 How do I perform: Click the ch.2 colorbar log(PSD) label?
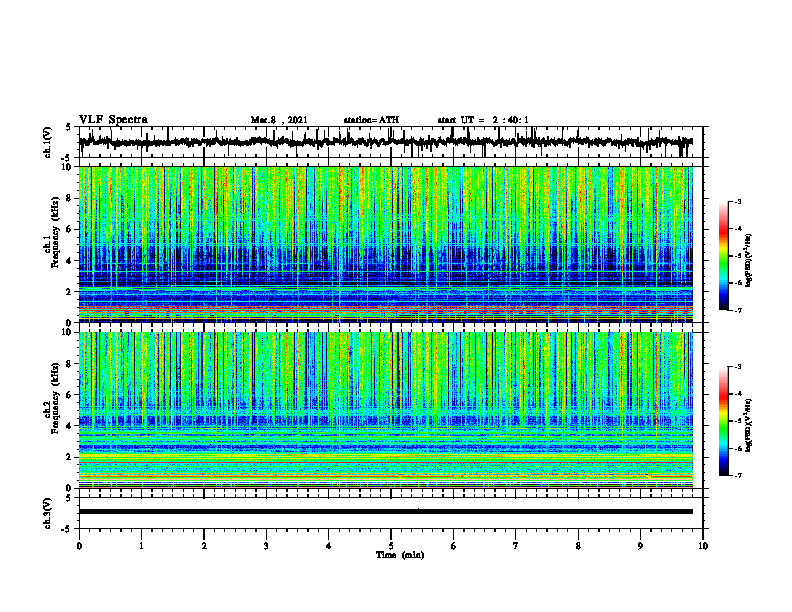749,424
